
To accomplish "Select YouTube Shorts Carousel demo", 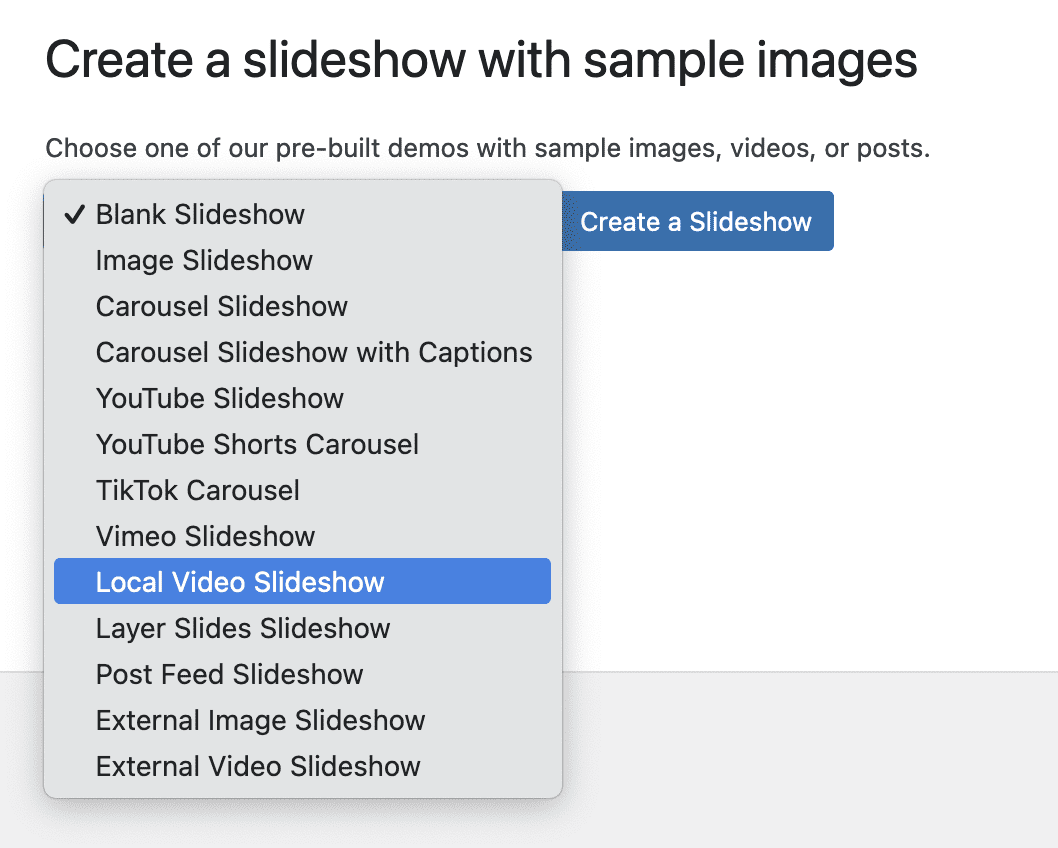I will click(x=257, y=445).
